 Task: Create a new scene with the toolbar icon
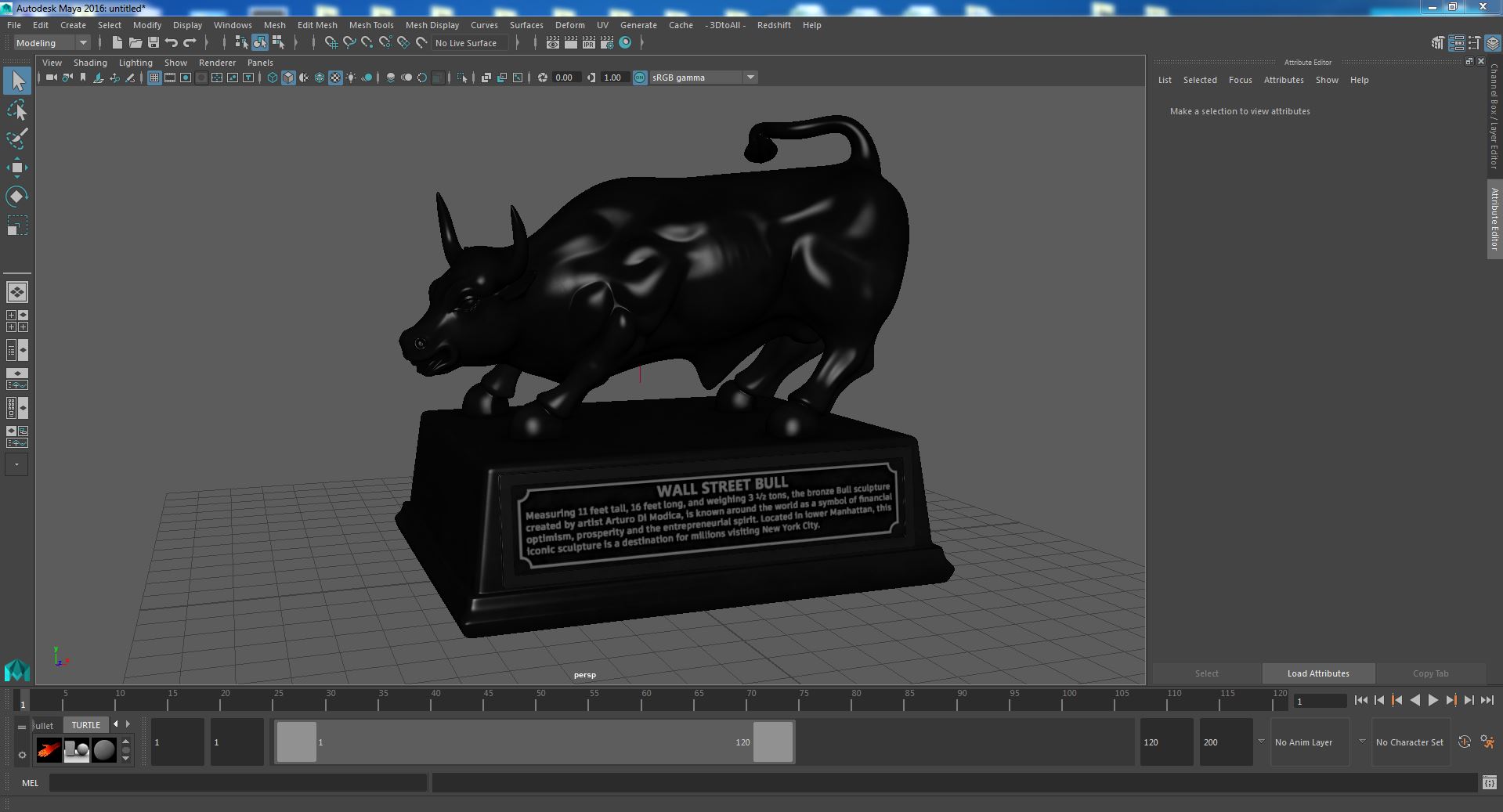click(x=117, y=43)
